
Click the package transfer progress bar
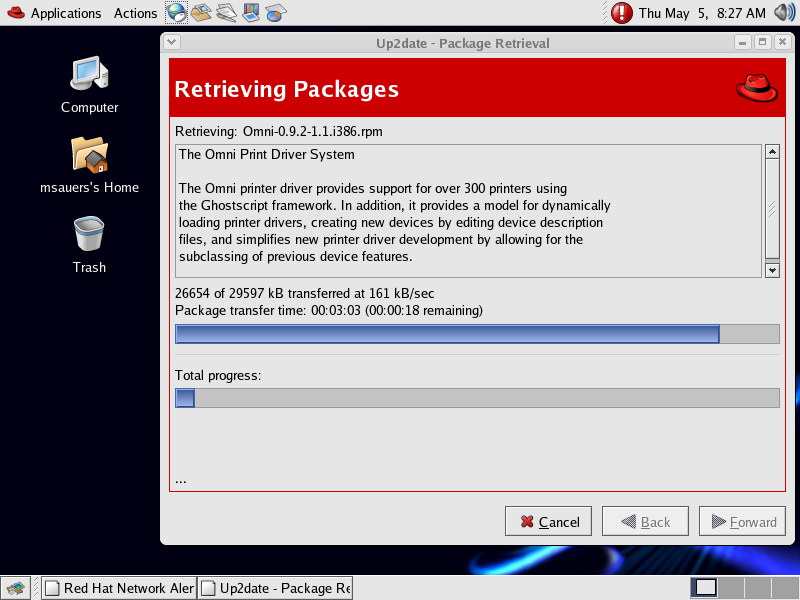pyautogui.click(x=477, y=334)
